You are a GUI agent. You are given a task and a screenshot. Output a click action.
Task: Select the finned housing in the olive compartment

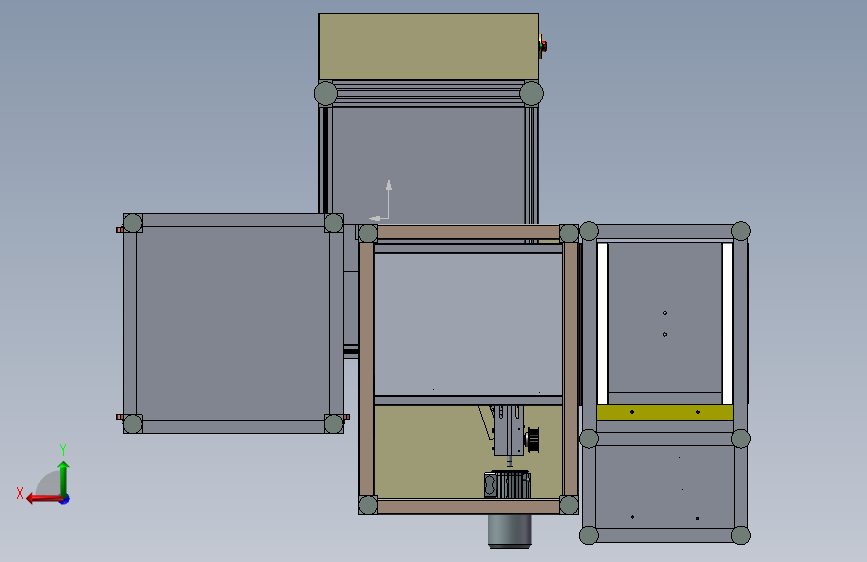(507, 485)
